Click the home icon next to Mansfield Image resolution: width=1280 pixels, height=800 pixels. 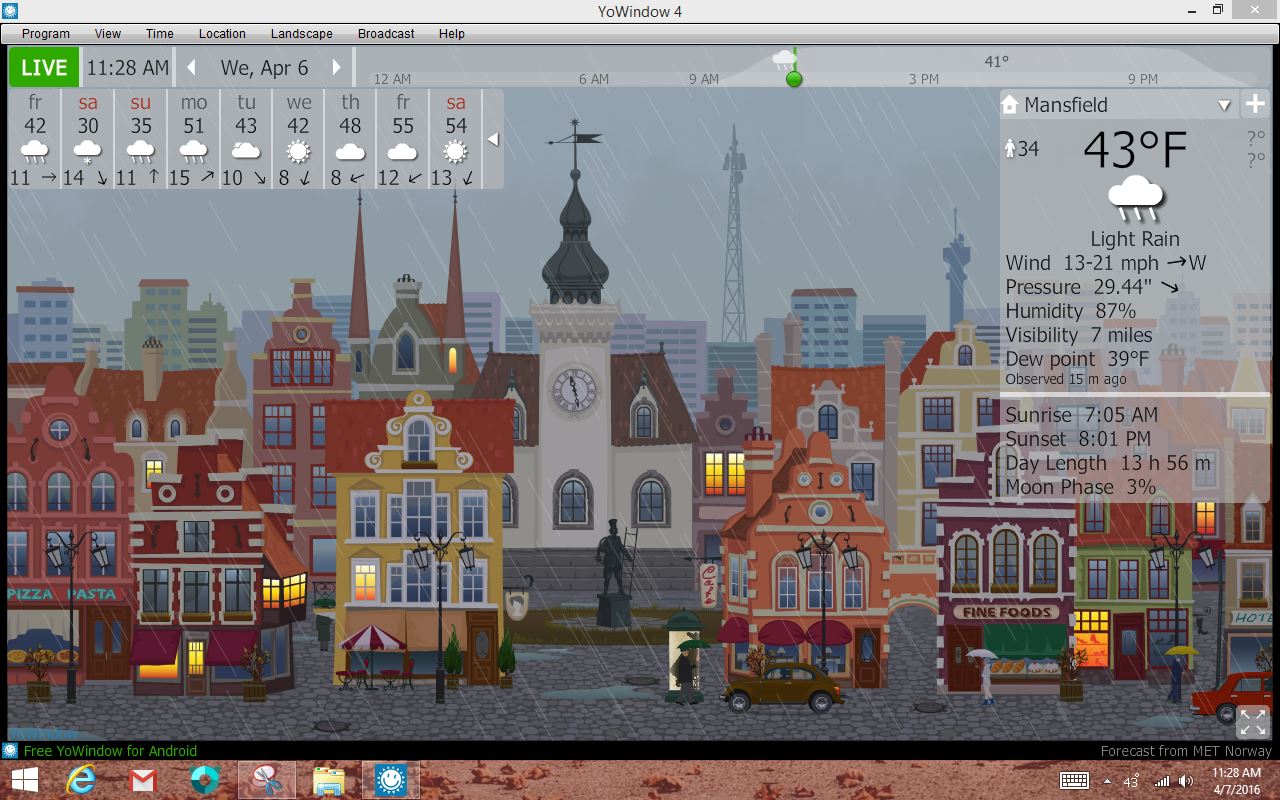click(1009, 104)
